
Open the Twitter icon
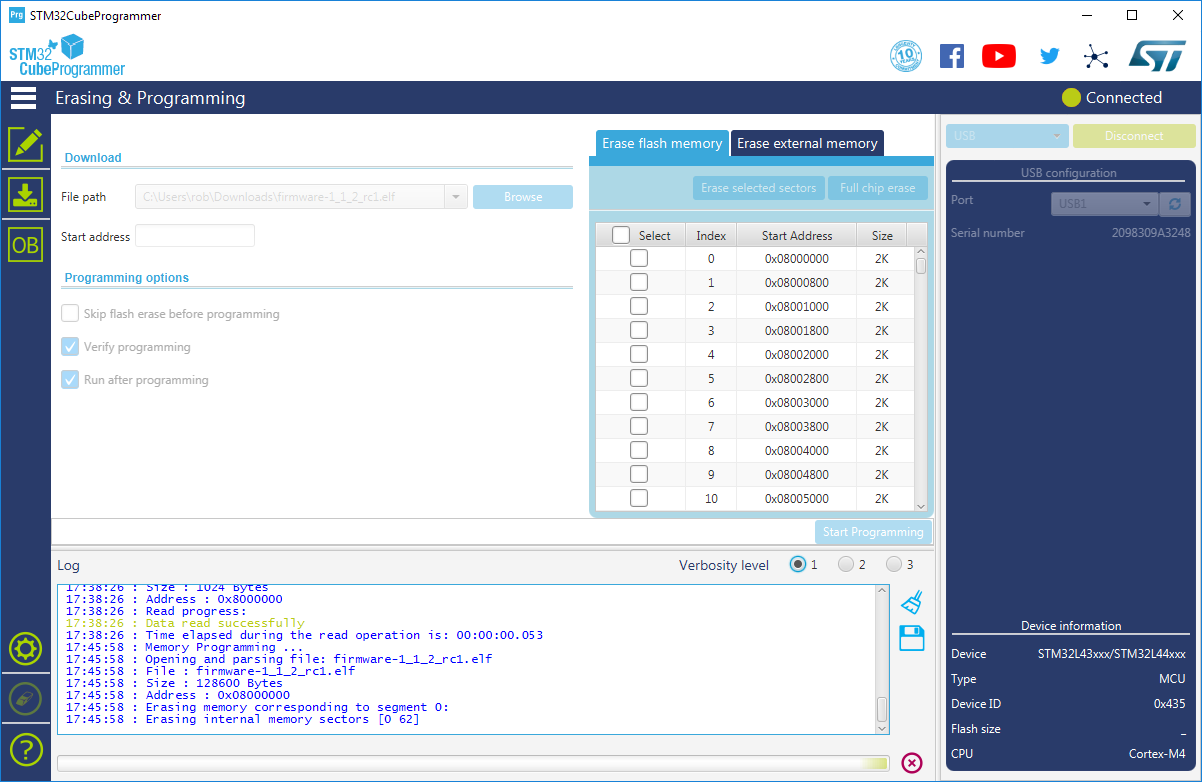pos(1049,56)
